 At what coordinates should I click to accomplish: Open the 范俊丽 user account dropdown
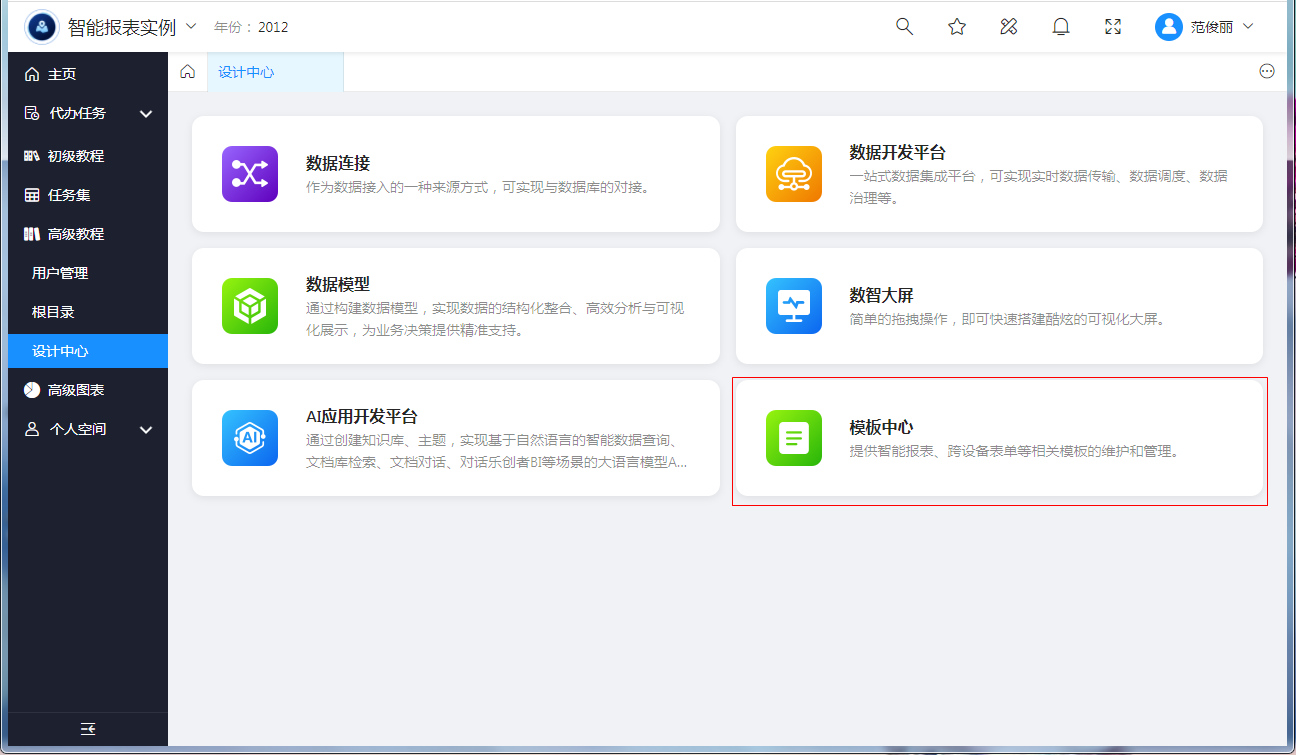(x=1205, y=27)
